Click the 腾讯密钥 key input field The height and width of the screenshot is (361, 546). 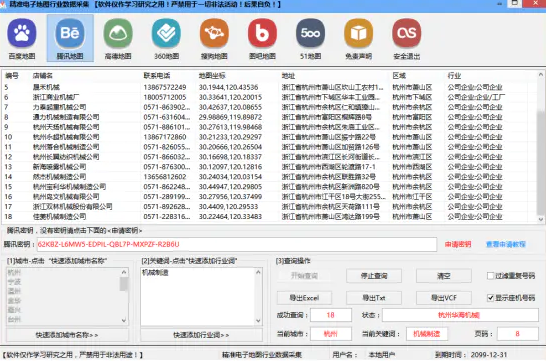(236, 244)
